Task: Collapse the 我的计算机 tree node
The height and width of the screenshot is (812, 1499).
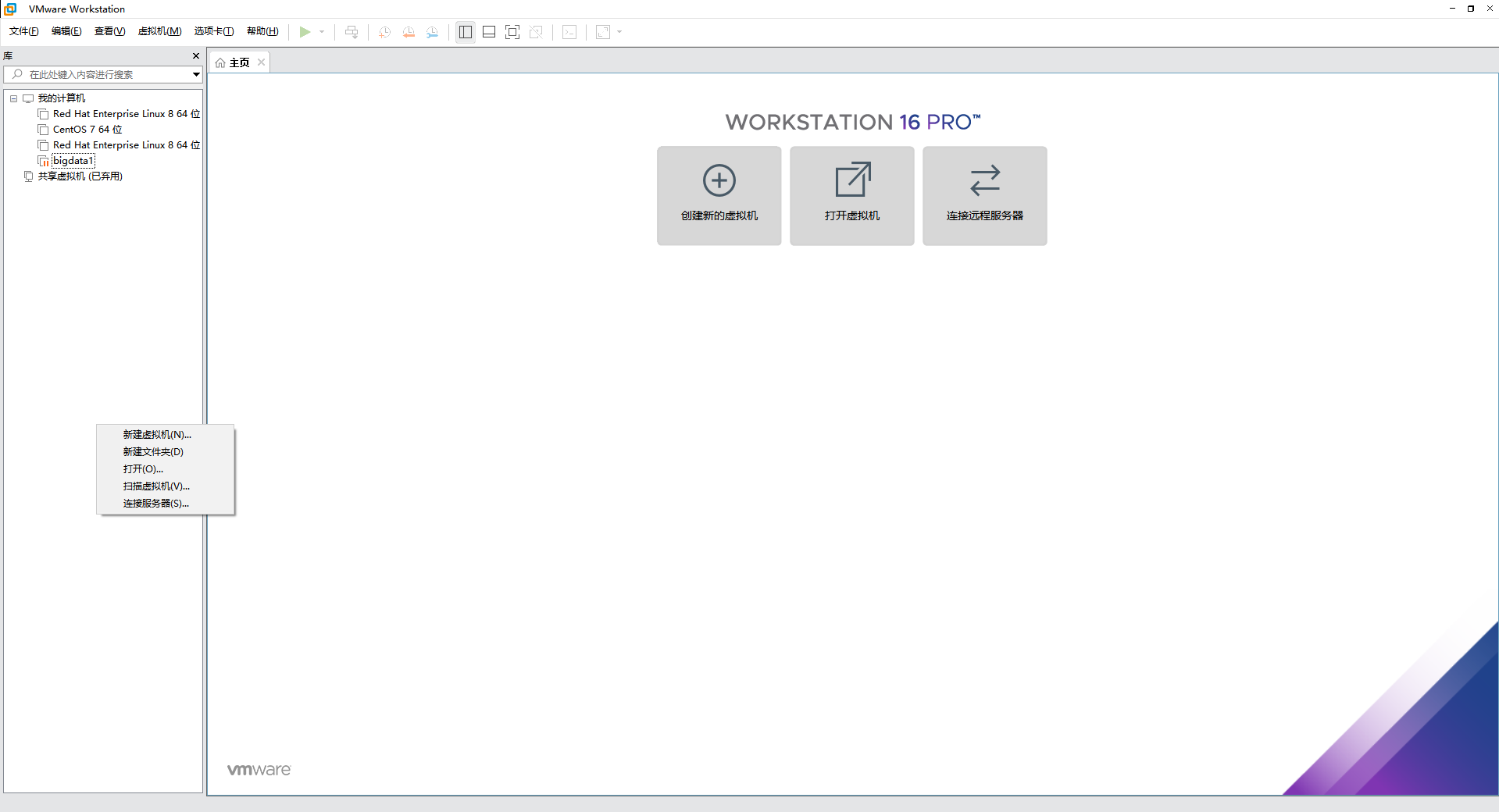Action: click(x=12, y=98)
